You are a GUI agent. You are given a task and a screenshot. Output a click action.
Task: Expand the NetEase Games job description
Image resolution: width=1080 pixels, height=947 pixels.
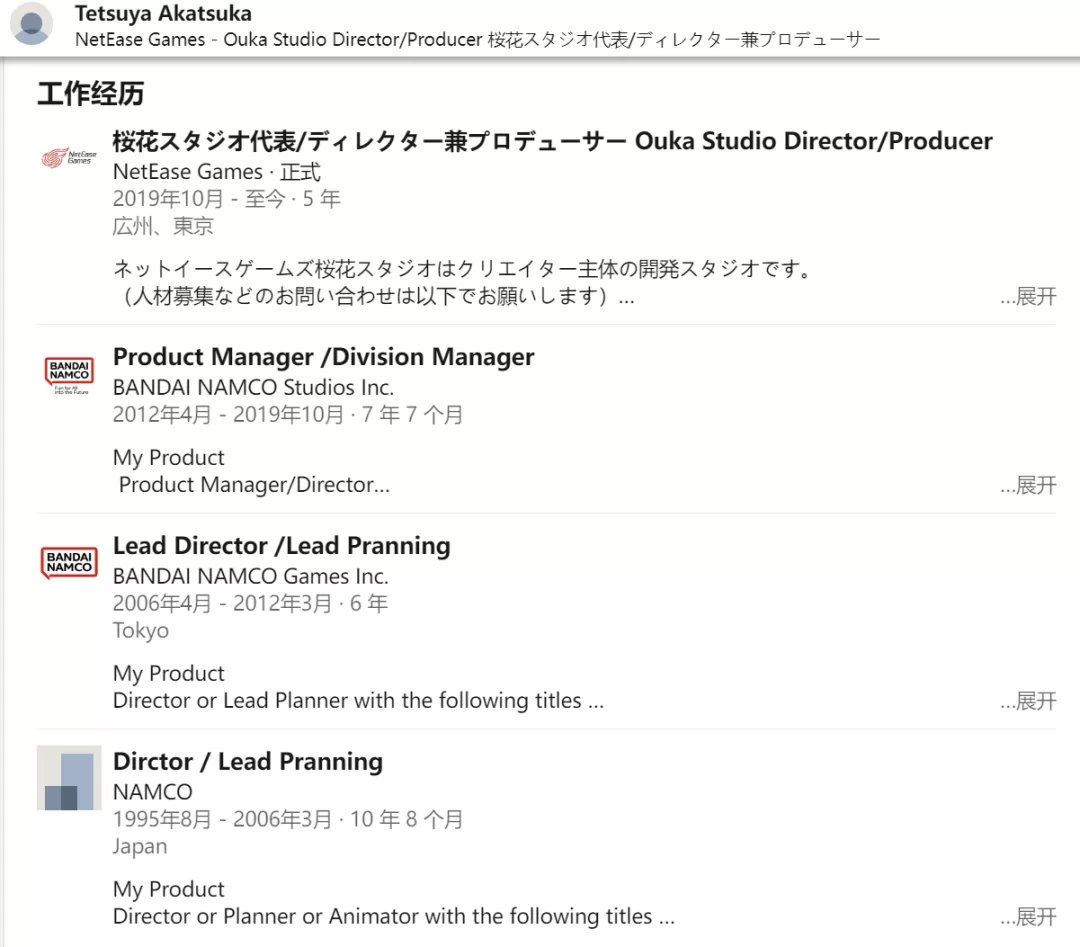click(1028, 297)
